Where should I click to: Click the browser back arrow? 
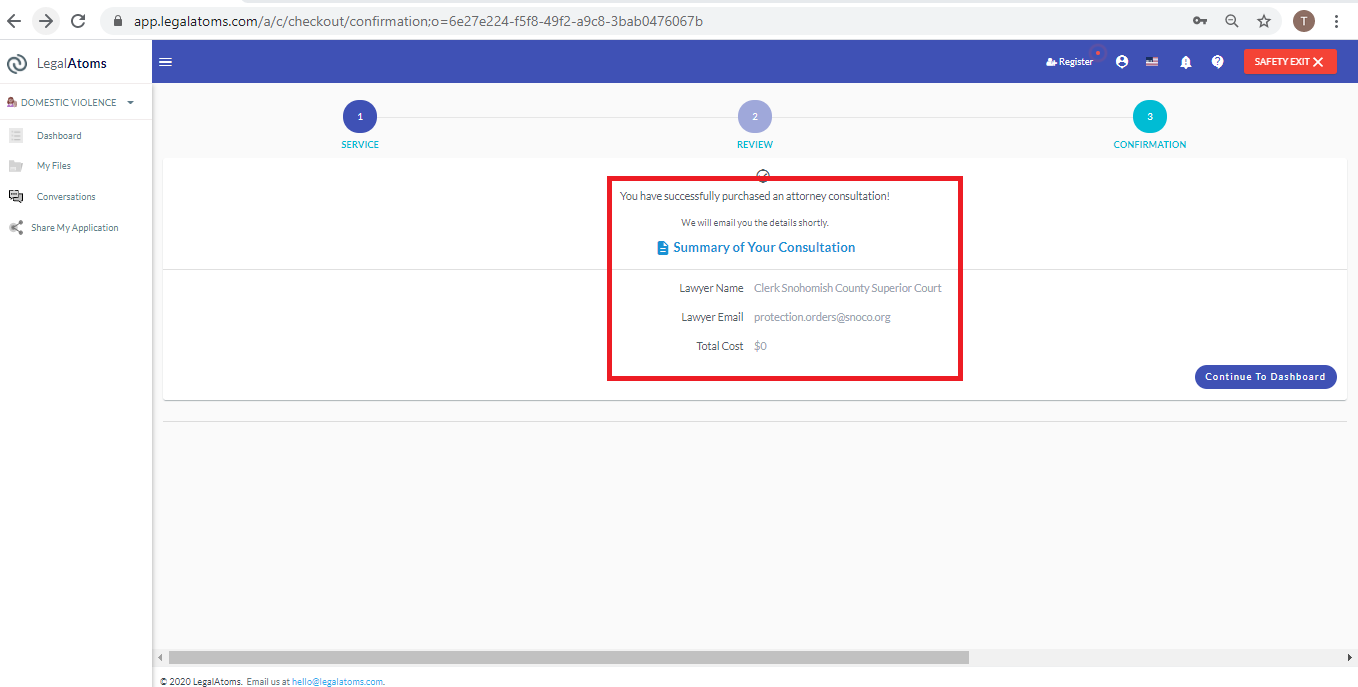pos(14,20)
